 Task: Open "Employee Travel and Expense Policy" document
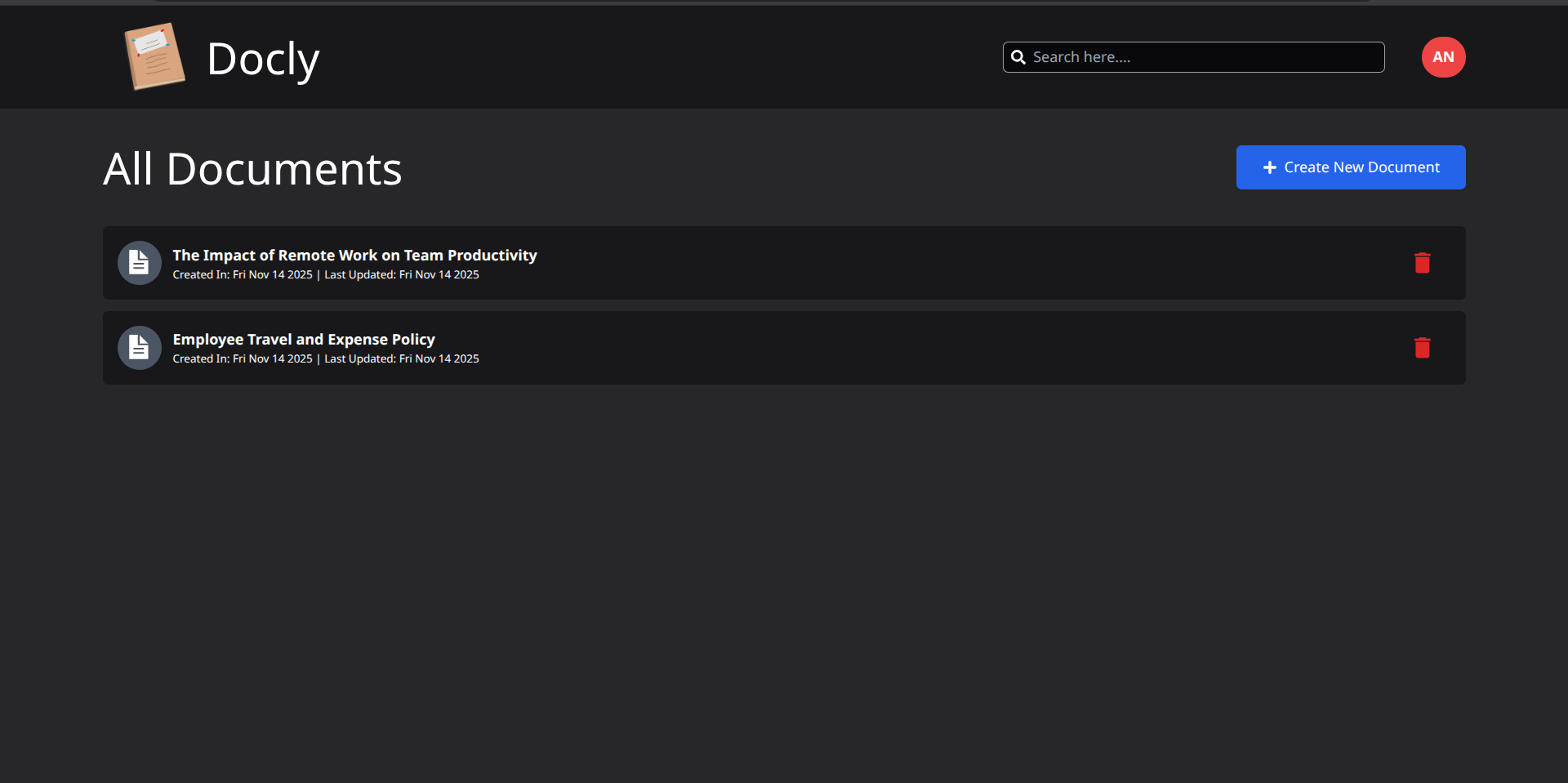[304, 340]
